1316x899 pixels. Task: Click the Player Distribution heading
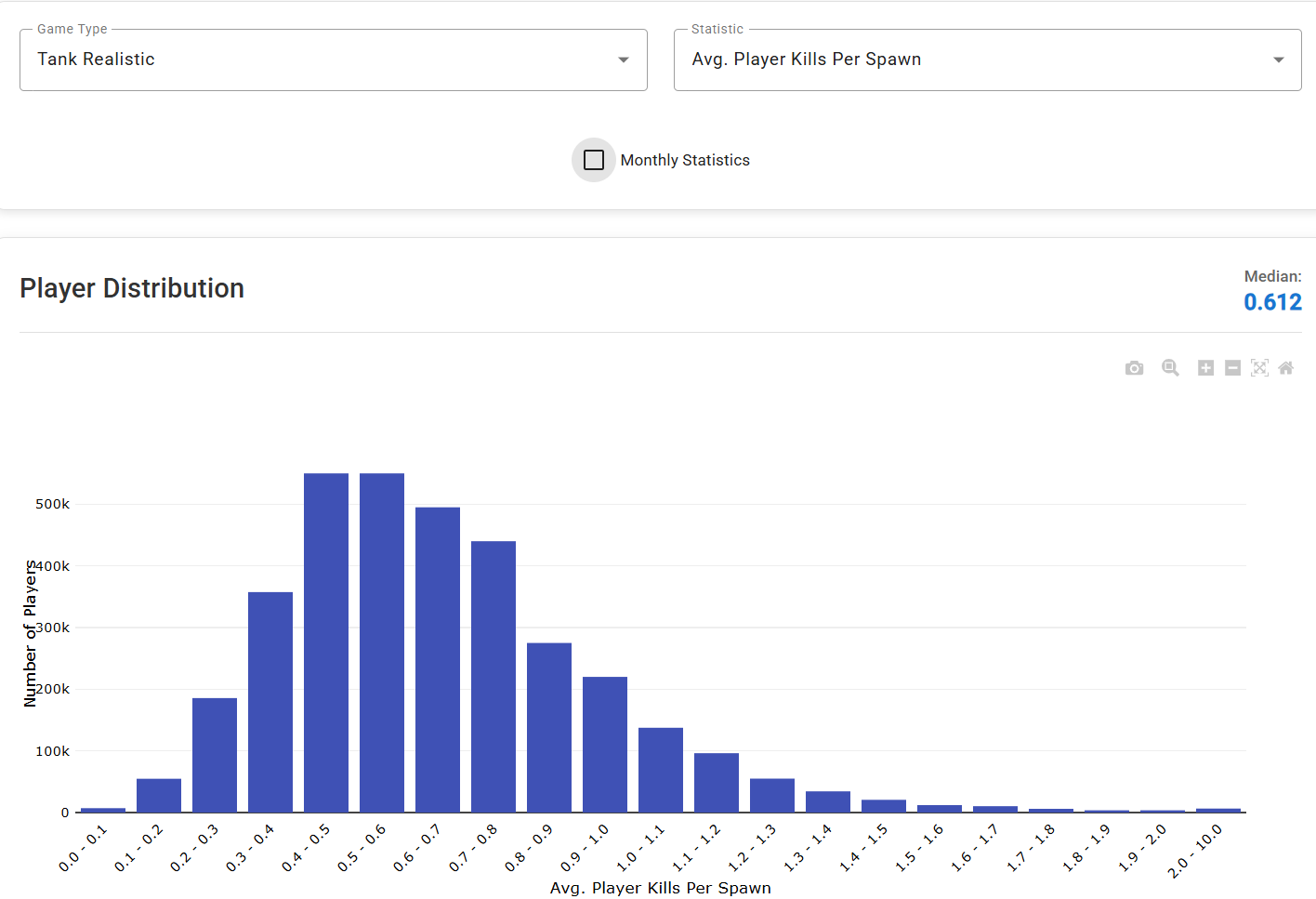coord(132,288)
